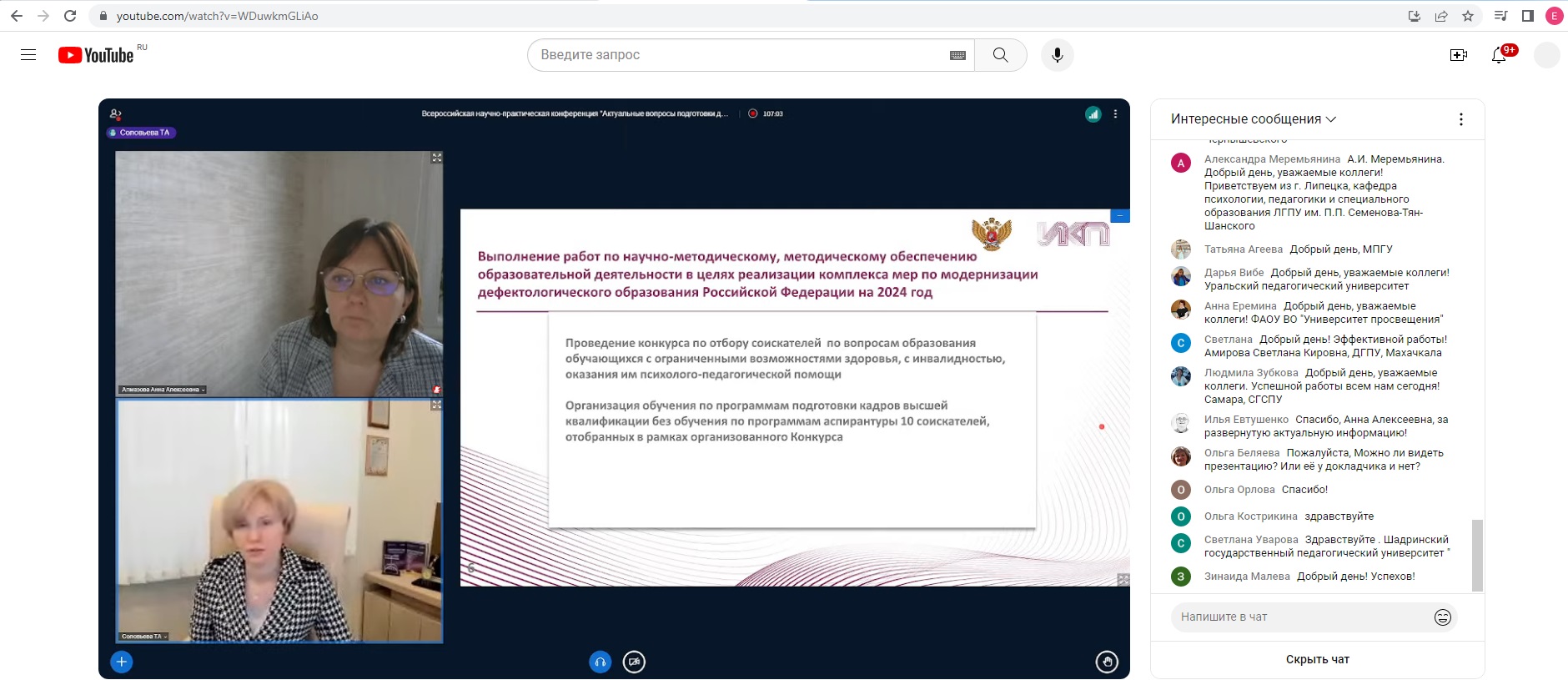The width and height of the screenshot is (1568, 680).
Task: Click the participants icon in video corner
Action: [x=116, y=114]
